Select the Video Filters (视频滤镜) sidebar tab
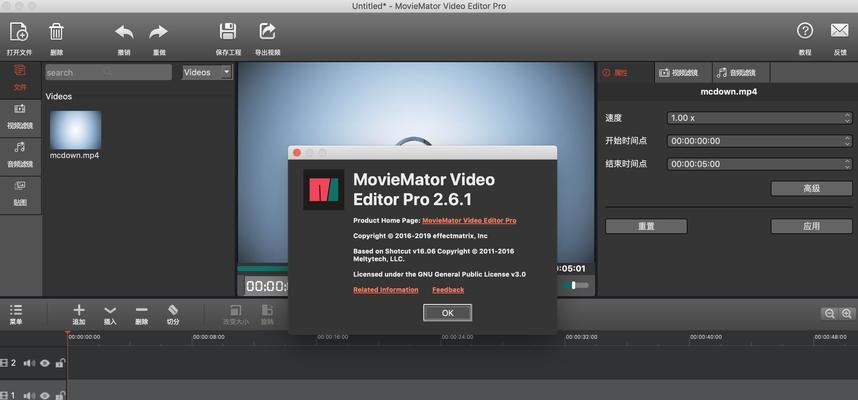 (x=20, y=118)
